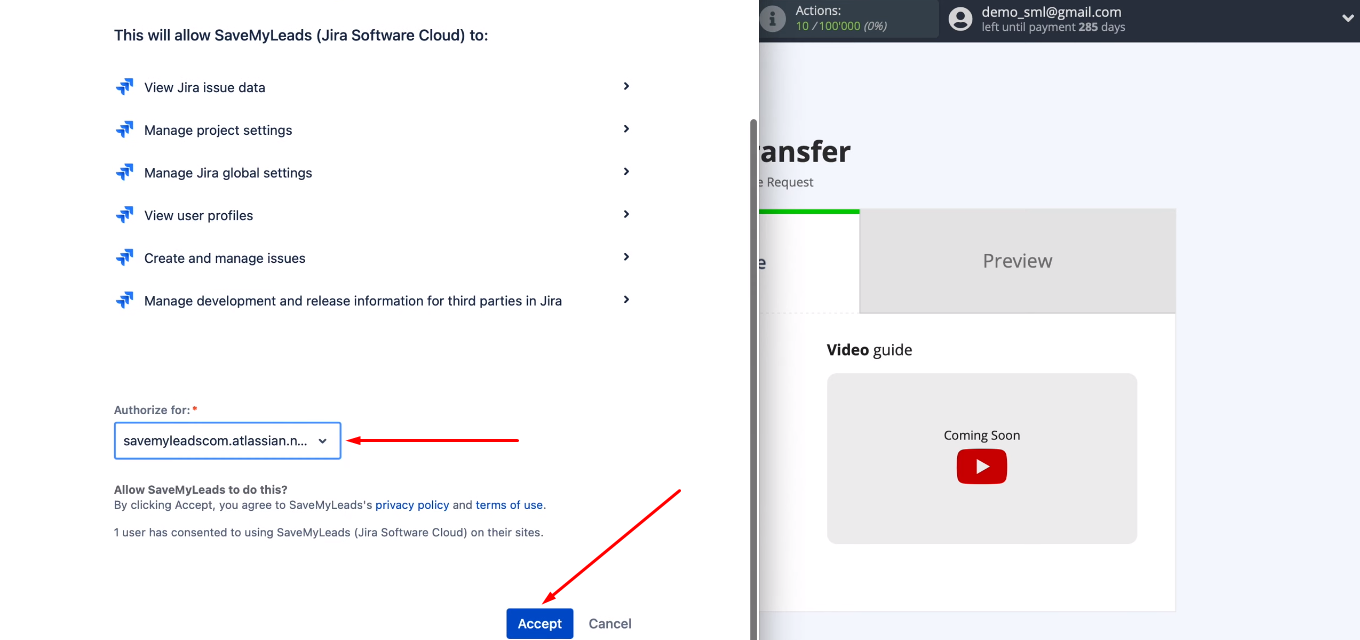
Task: Open the privacy policy link
Action: [x=412, y=505]
